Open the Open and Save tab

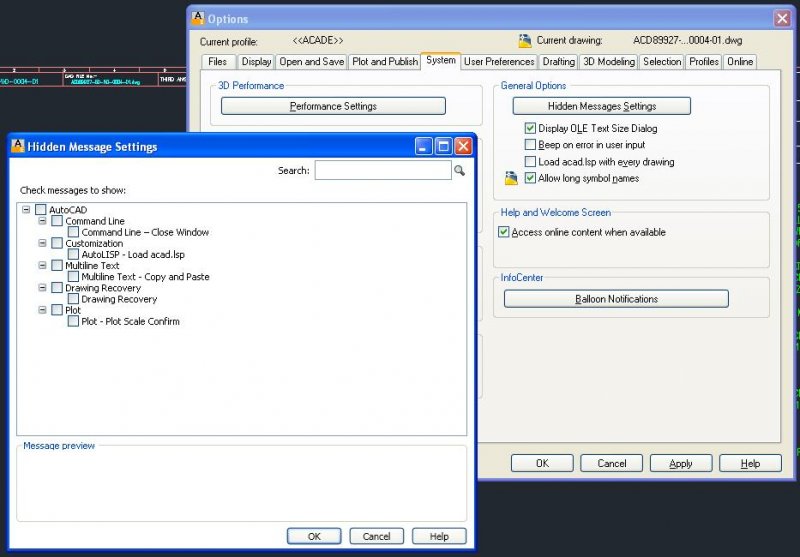[x=312, y=62]
